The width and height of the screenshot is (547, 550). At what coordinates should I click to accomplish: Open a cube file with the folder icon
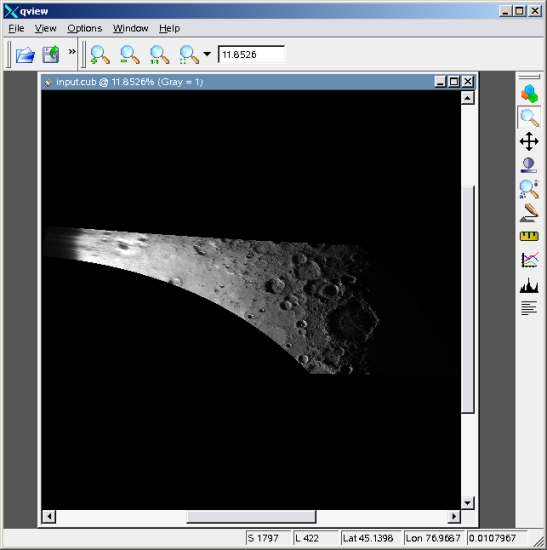point(25,54)
